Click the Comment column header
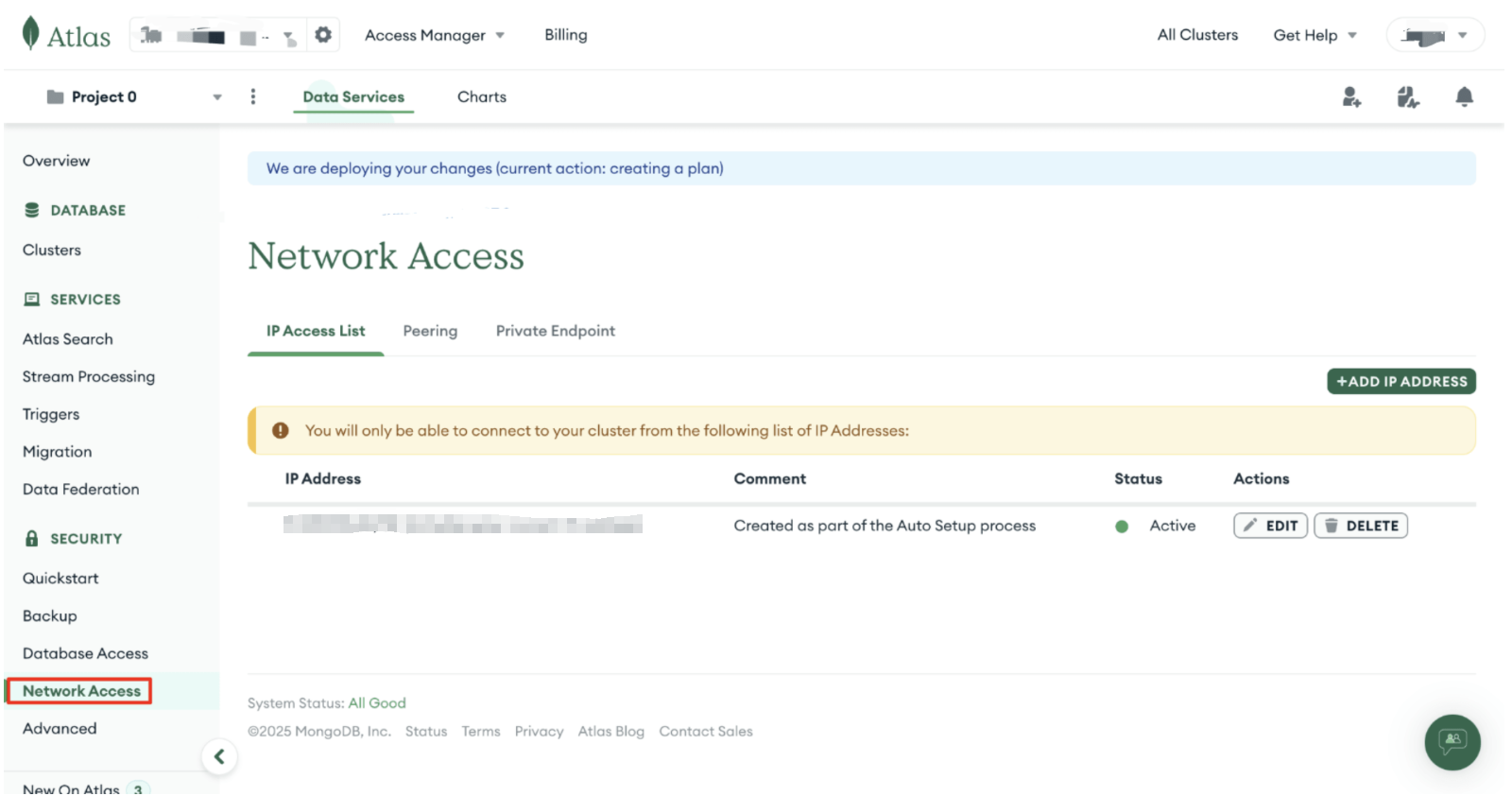Screen dimensions: 1512x796 click(x=770, y=479)
